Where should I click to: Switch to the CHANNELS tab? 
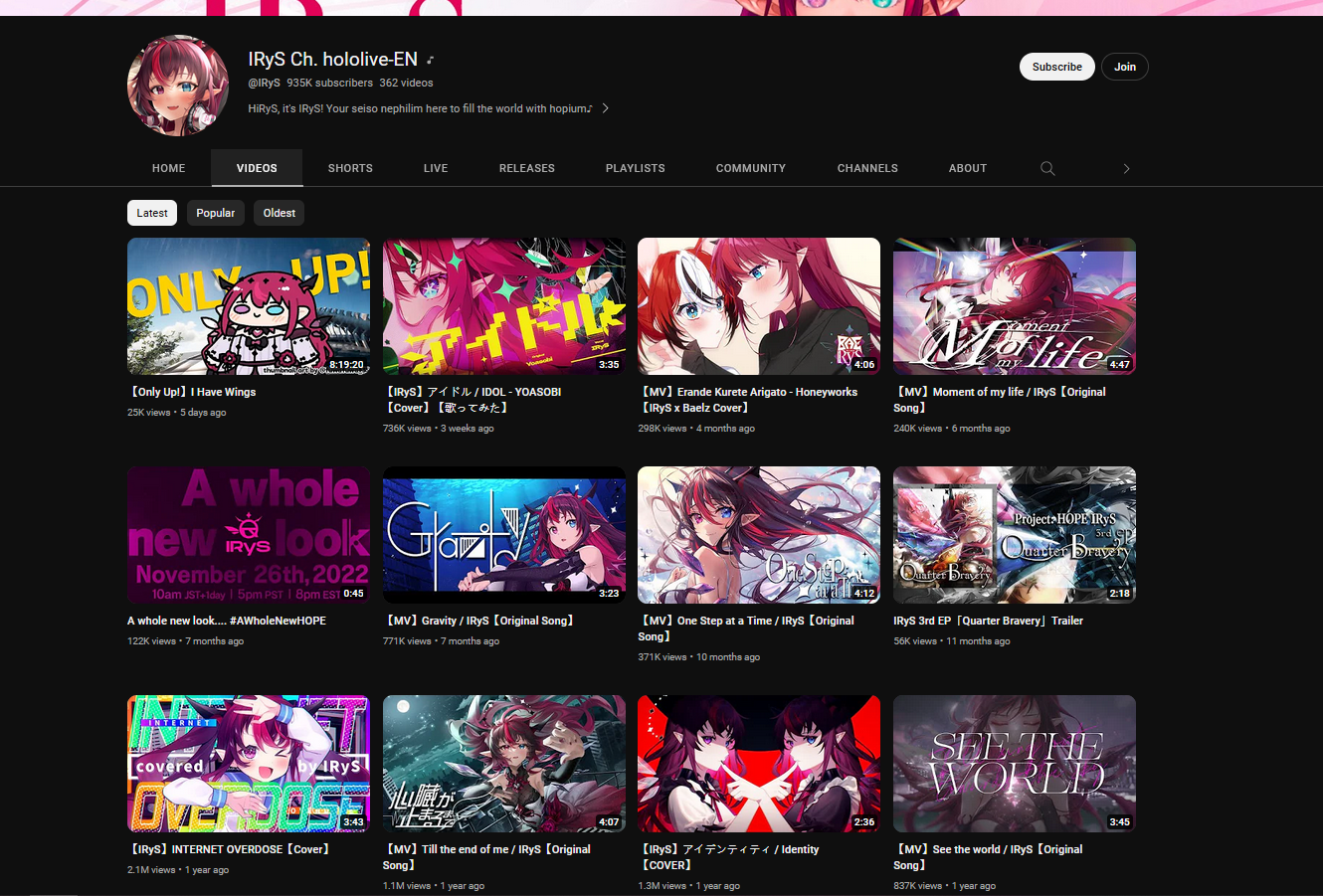867,168
